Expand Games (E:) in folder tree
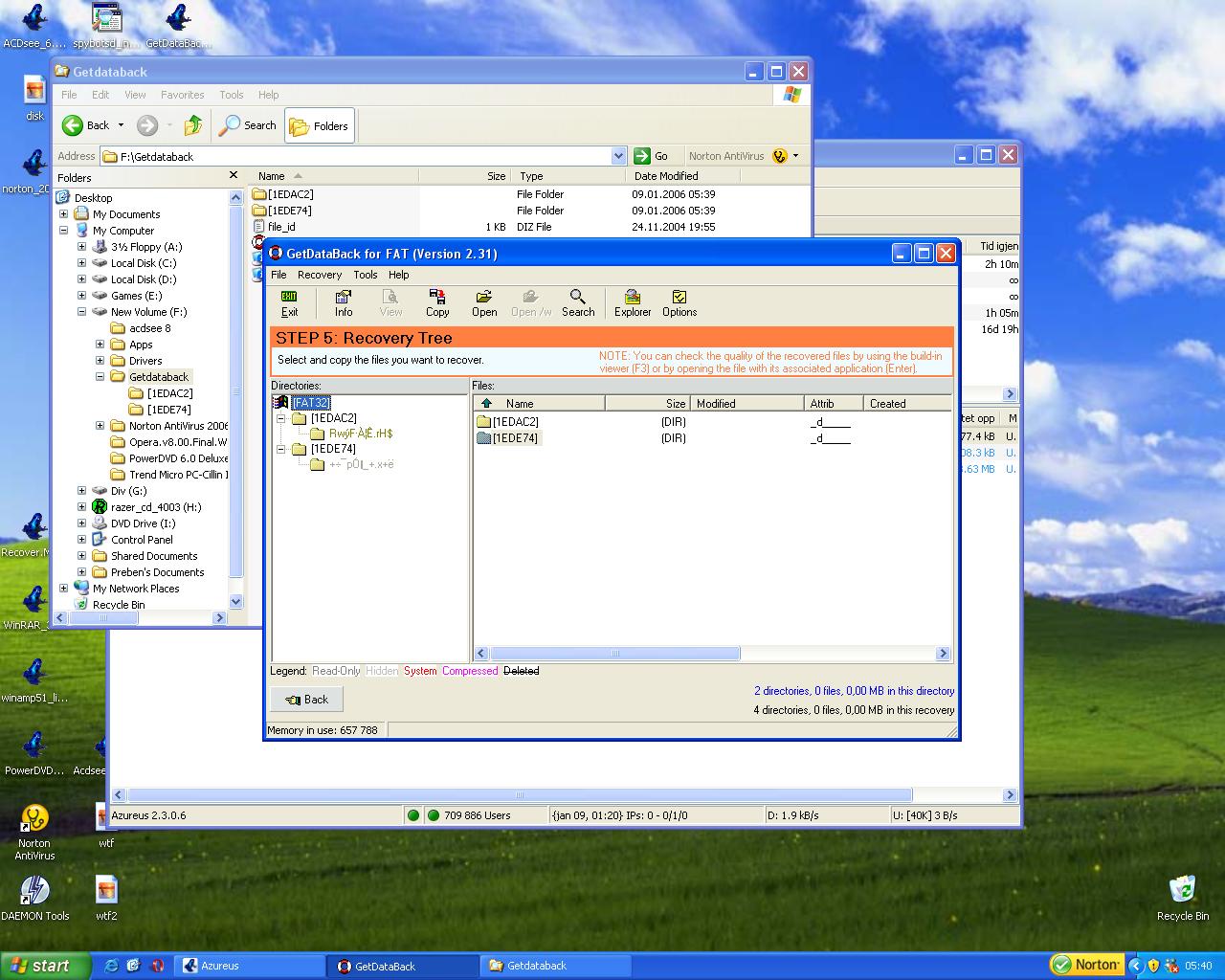This screenshot has height=980, width=1225. click(82, 296)
